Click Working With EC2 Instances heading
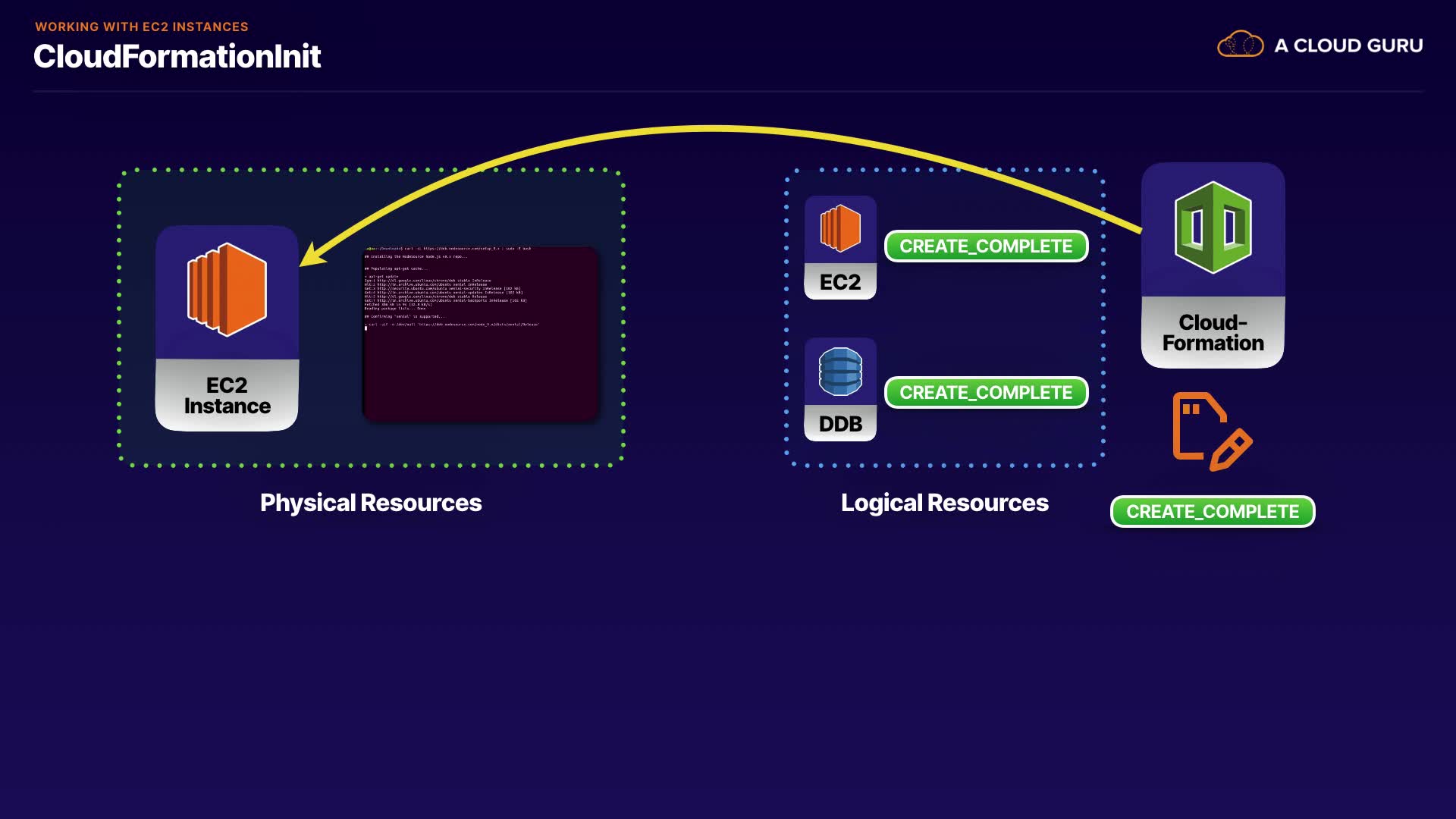 142,27
